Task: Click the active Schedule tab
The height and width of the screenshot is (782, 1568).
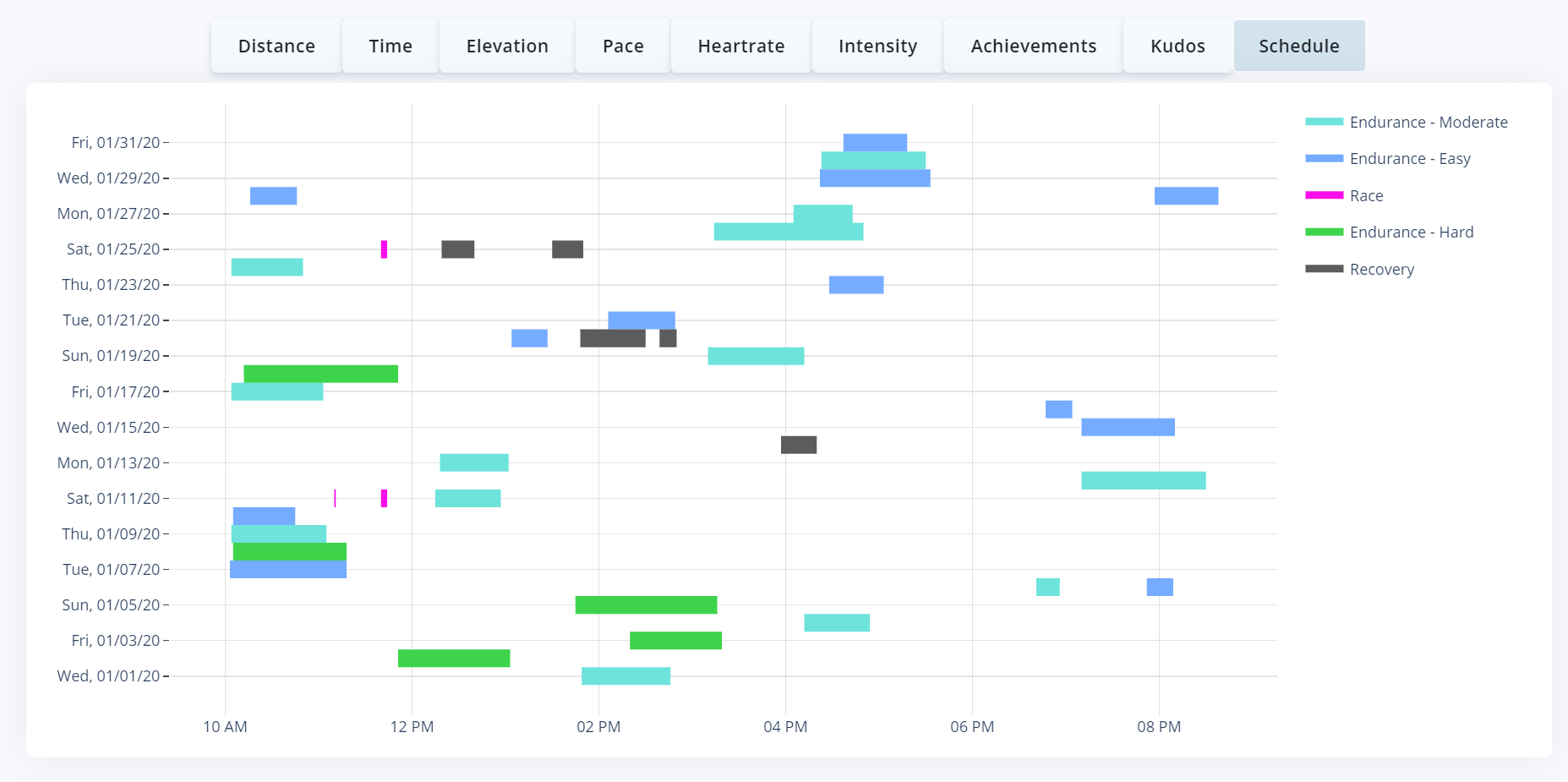Action: click(1299, 46)
